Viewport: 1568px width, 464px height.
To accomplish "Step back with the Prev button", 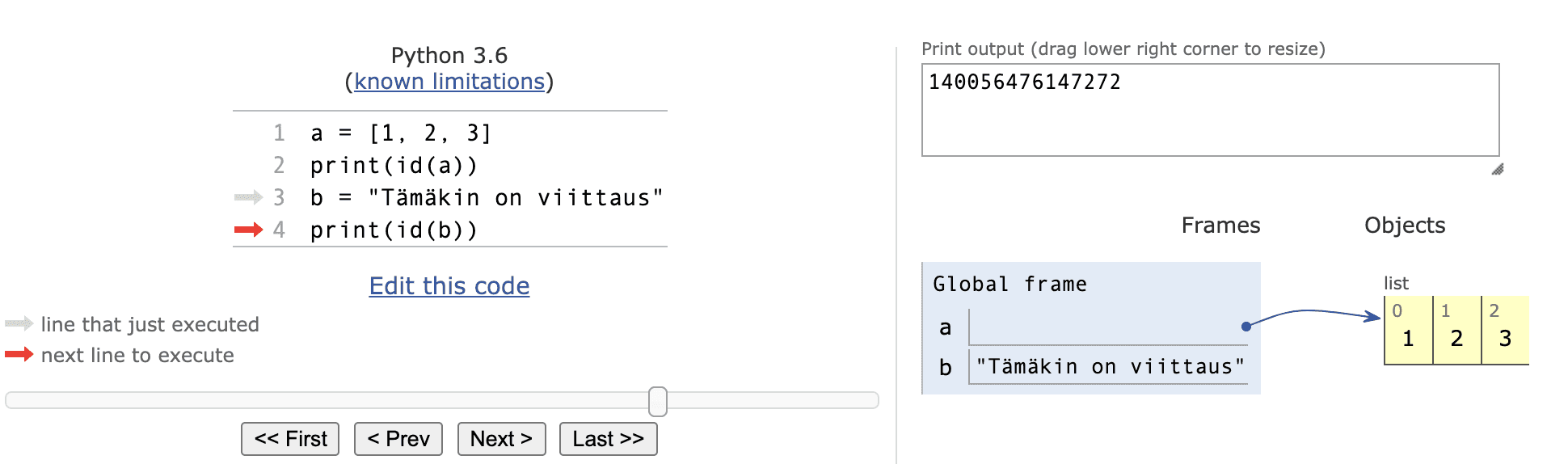I will (398, 439).
